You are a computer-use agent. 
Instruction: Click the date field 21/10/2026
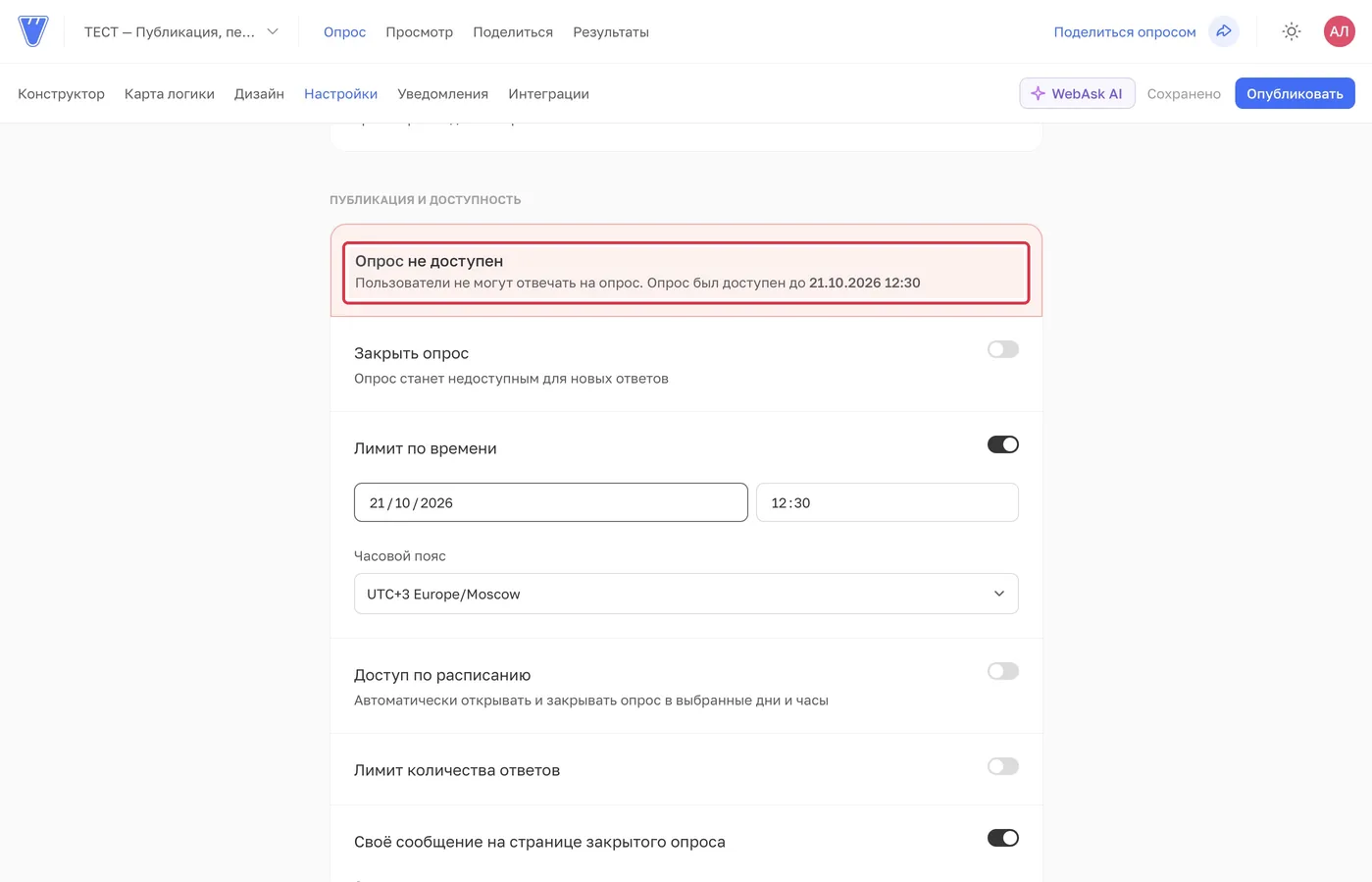[550, 502]
